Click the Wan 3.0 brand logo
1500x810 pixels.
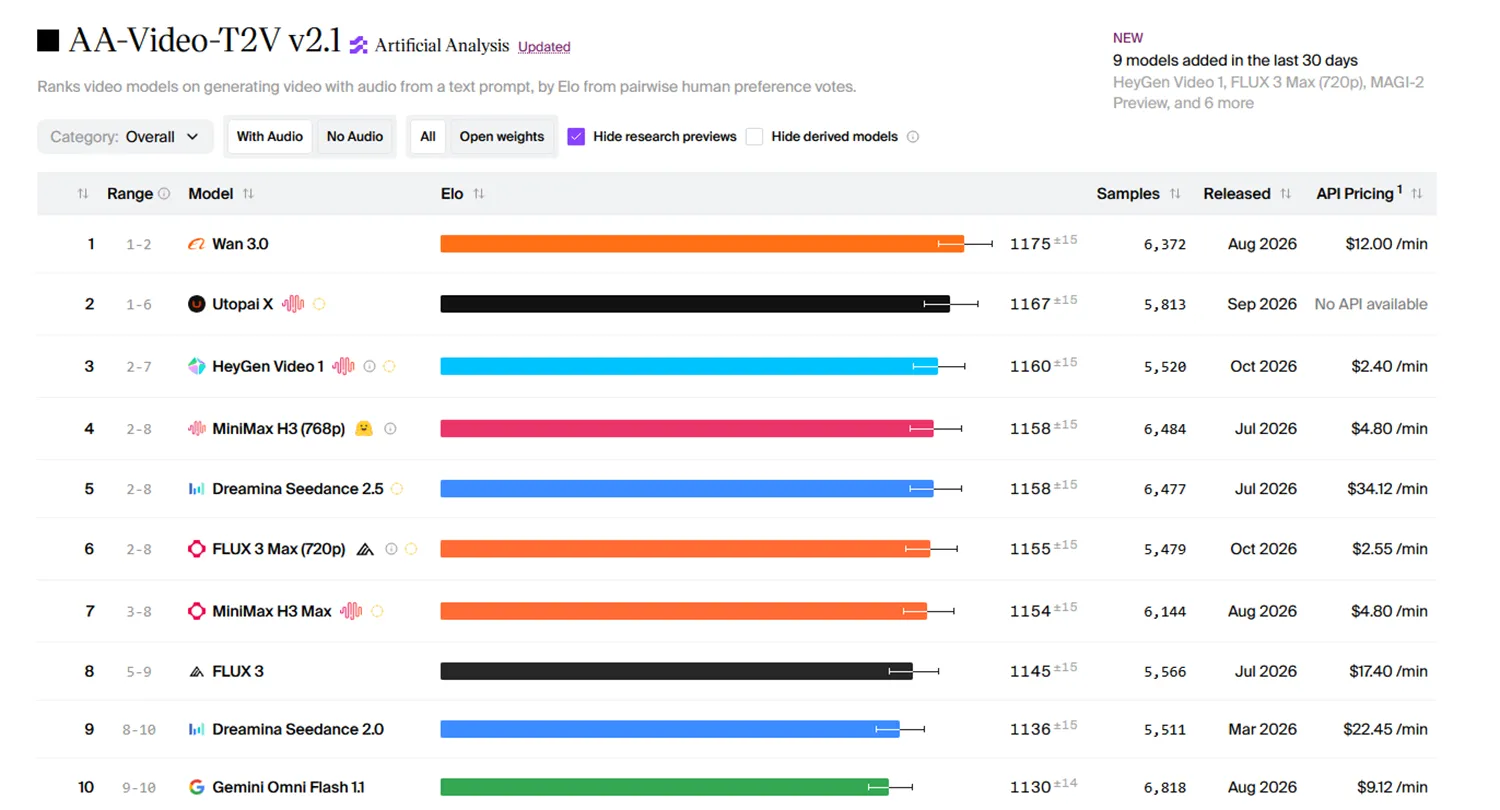tap(196, 244)
